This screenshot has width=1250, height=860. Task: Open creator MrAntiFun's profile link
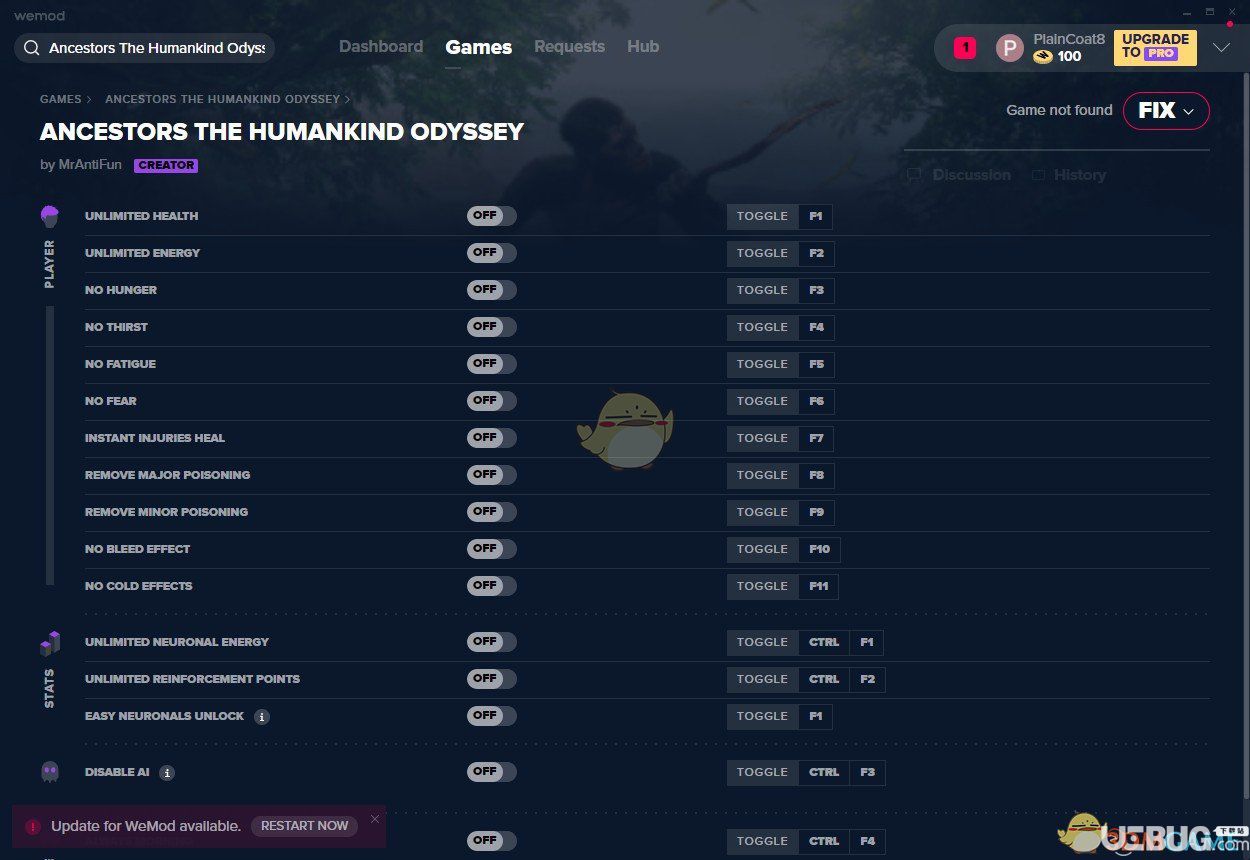(x=90, y=165)
